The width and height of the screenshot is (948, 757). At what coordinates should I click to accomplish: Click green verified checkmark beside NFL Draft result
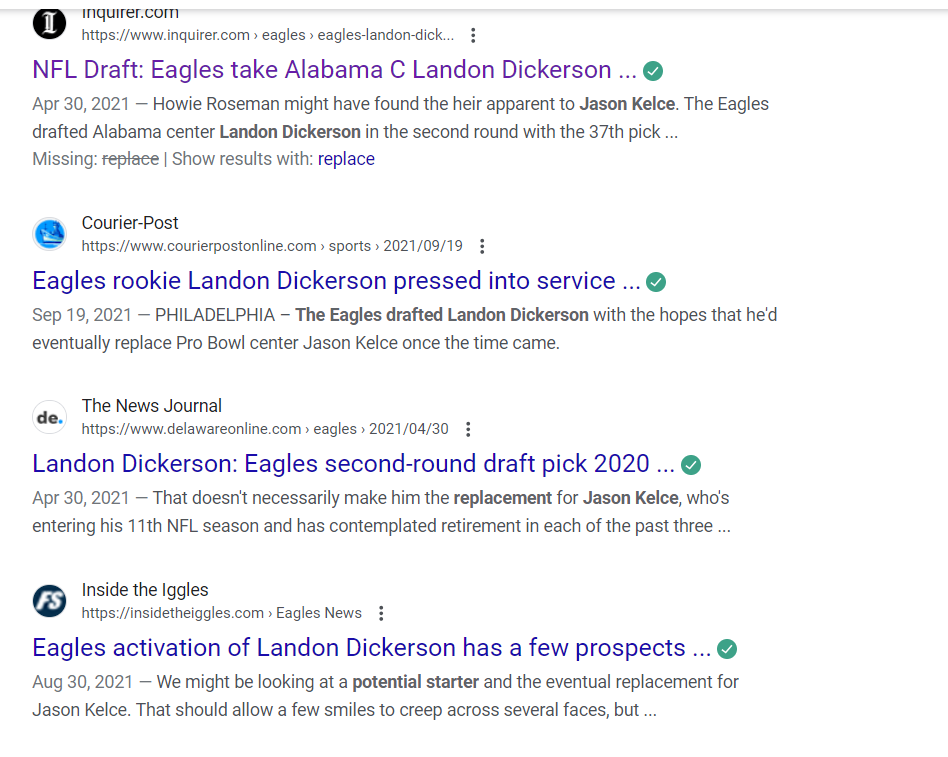tap(653, 71)
